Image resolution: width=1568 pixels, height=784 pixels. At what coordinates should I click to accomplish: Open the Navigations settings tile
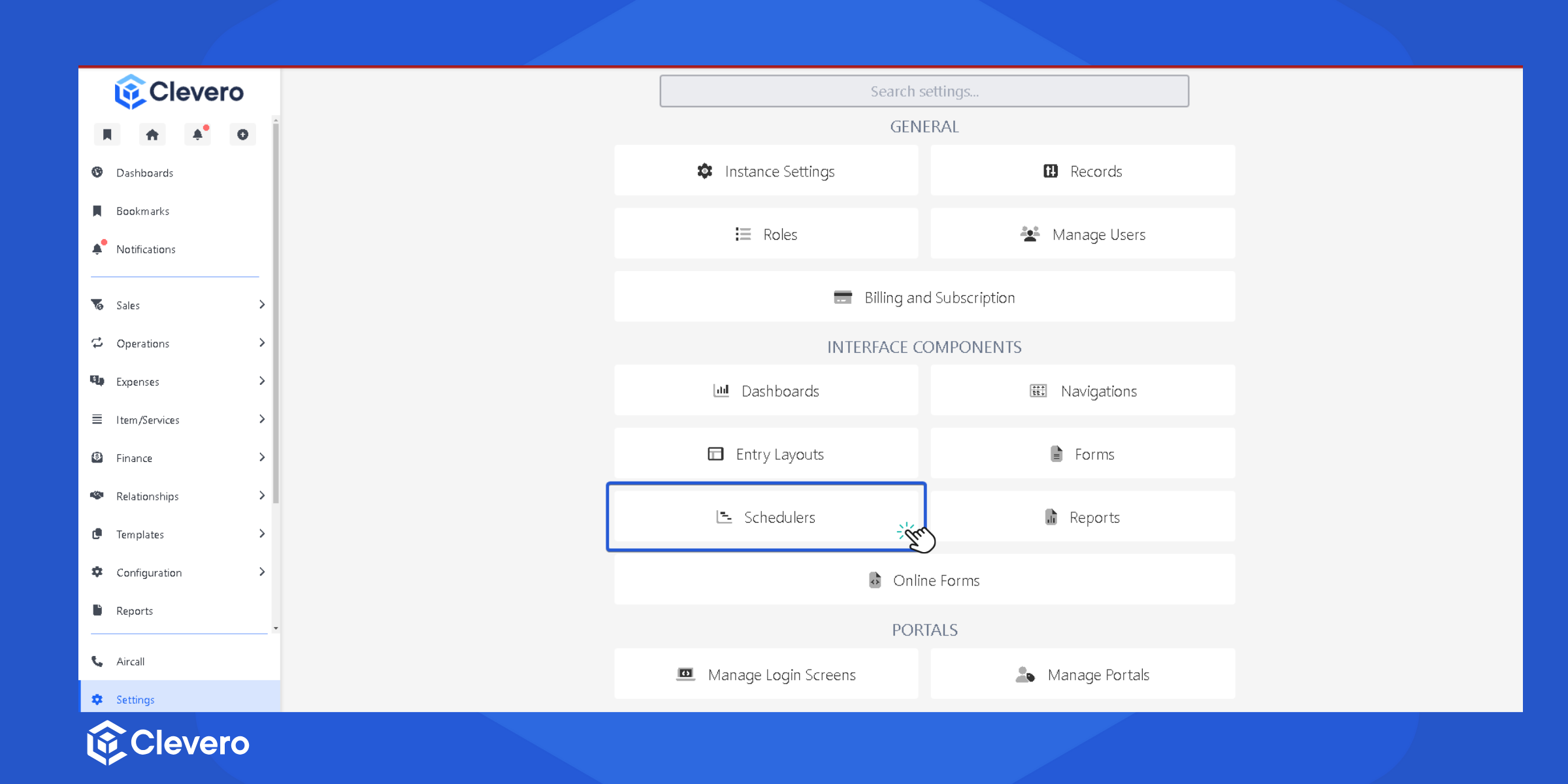coord(1083,391)
